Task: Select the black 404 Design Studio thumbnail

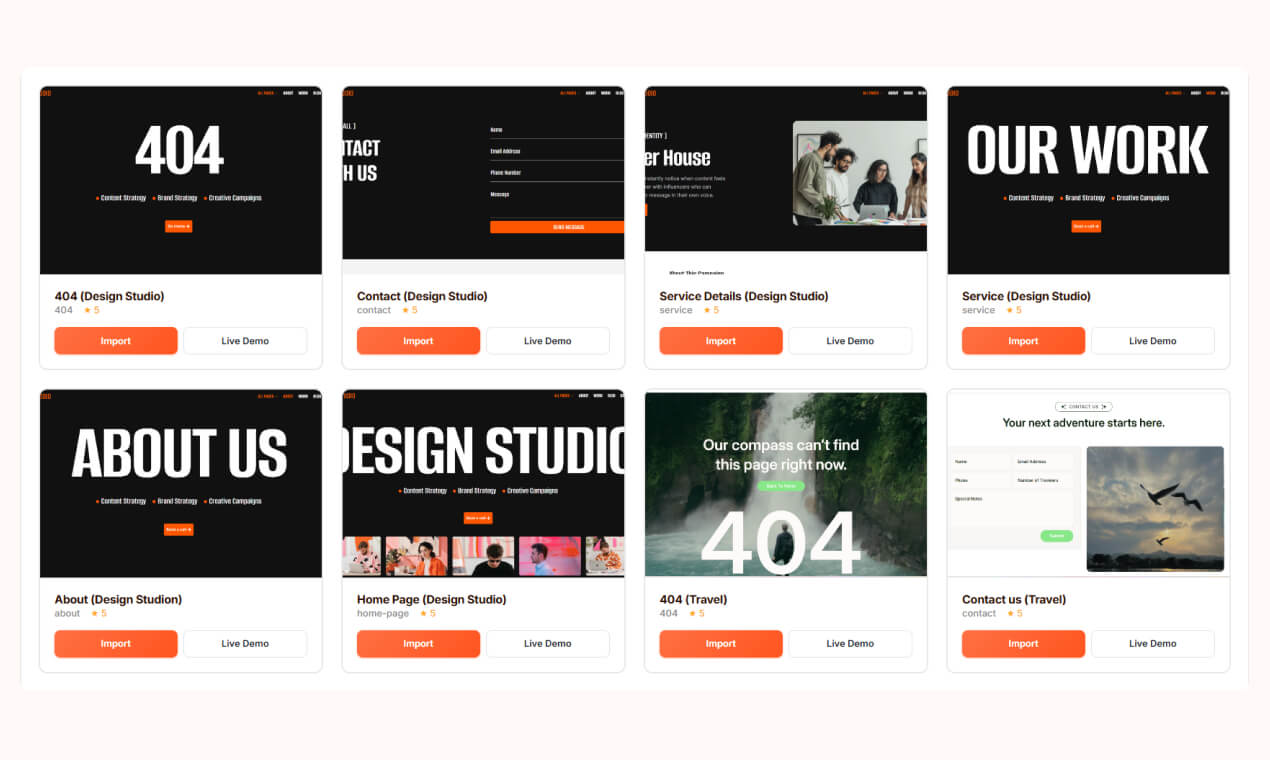Action: click(x=181, y=180)
